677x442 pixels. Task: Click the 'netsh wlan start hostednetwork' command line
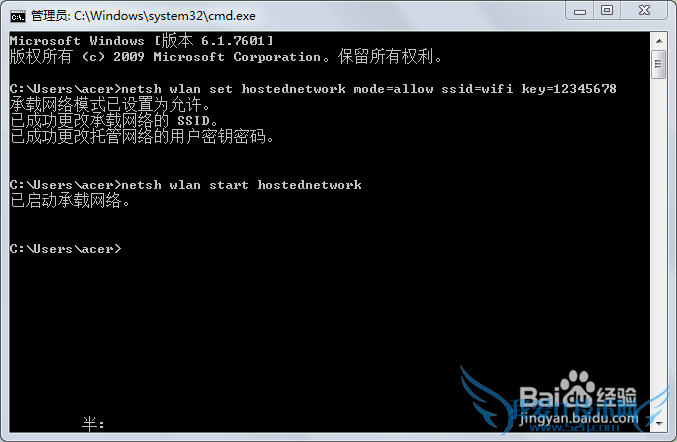point(186,185)
